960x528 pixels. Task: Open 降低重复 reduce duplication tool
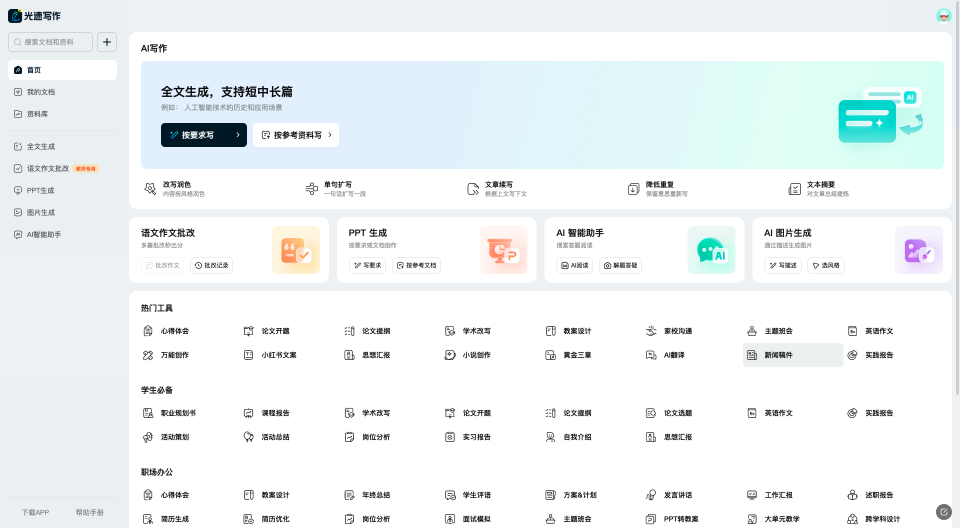point(658,189)
